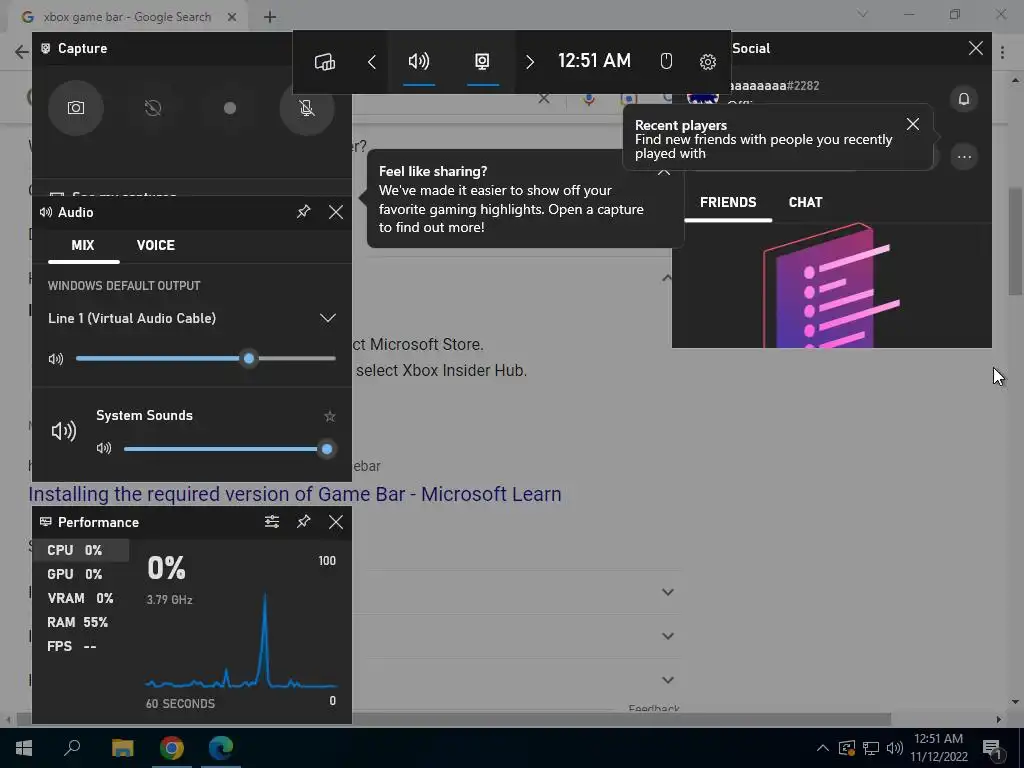Toggle the microphone while recording
Viewport: 1024px width, 768px height.
pos(307,108)
